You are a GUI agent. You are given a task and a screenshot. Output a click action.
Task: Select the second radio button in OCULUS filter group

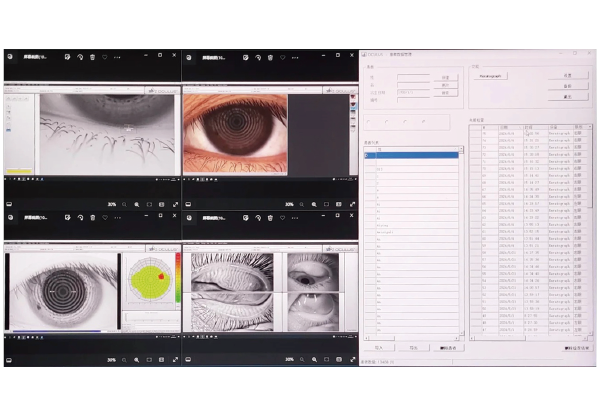pyautogui.click(x=387, y=122)
